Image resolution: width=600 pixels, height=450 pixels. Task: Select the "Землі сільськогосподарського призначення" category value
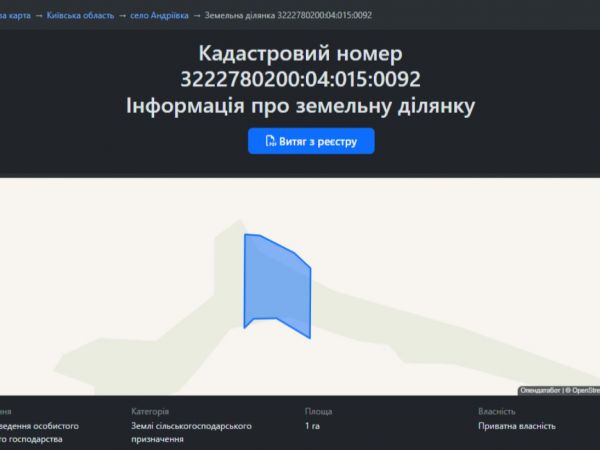coord(190,432)
